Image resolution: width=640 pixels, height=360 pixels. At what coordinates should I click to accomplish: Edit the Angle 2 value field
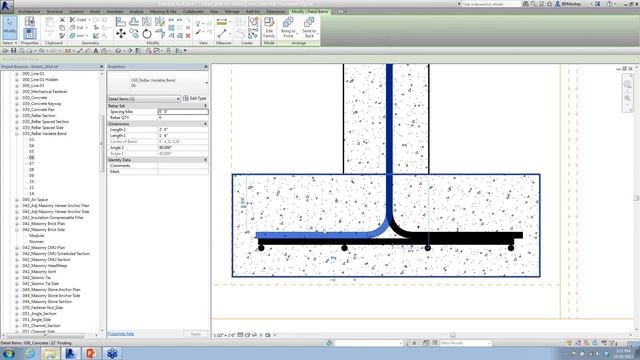pyautogui.click(x=183, y=148)
